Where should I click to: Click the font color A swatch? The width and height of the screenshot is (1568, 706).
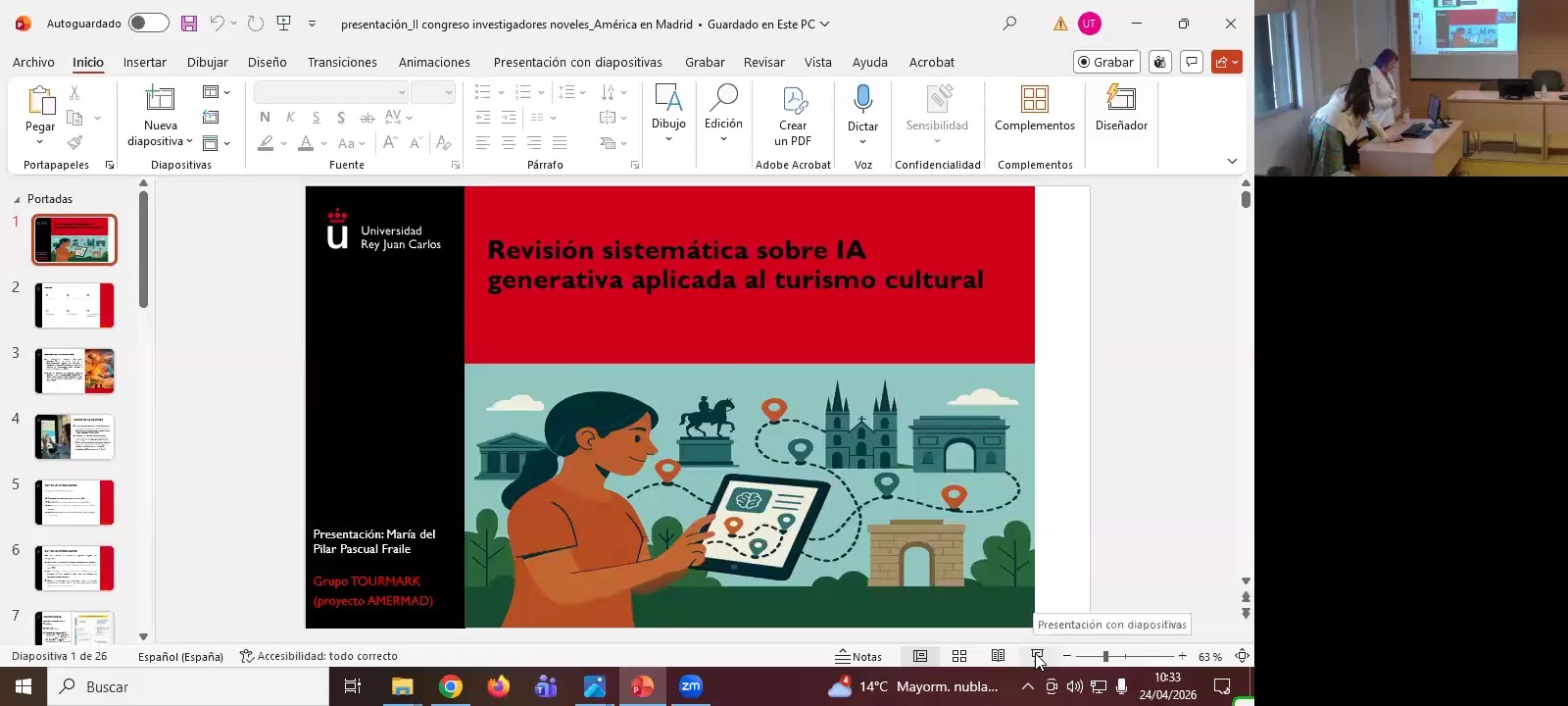click(x=306, y=143)
